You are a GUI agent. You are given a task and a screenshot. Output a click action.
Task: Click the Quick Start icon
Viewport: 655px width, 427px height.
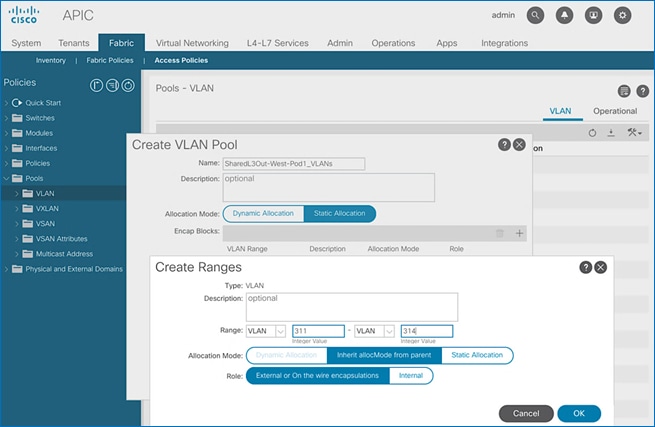tap(17, 103)
